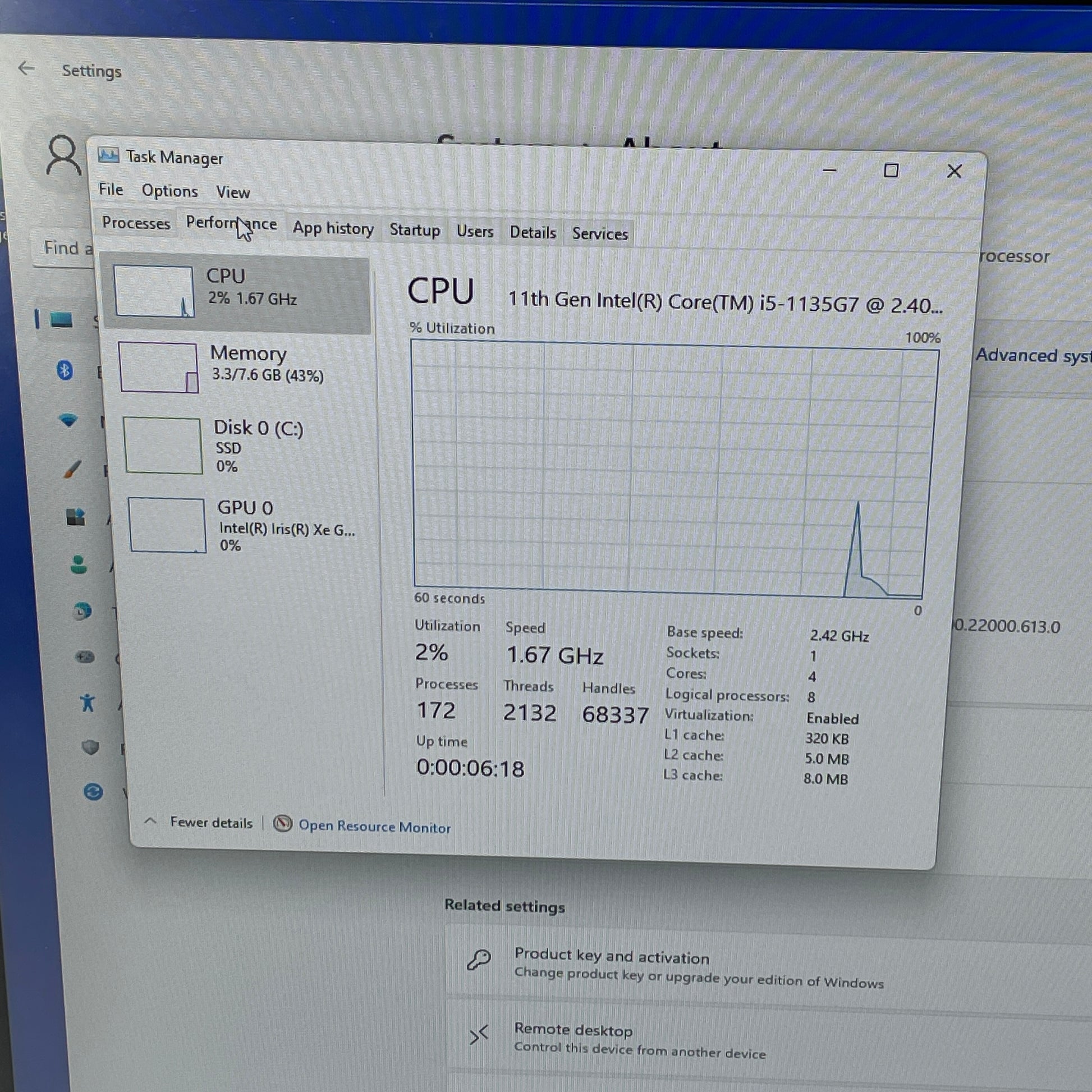Open Product key and activation setting

(x=611, y=956)
